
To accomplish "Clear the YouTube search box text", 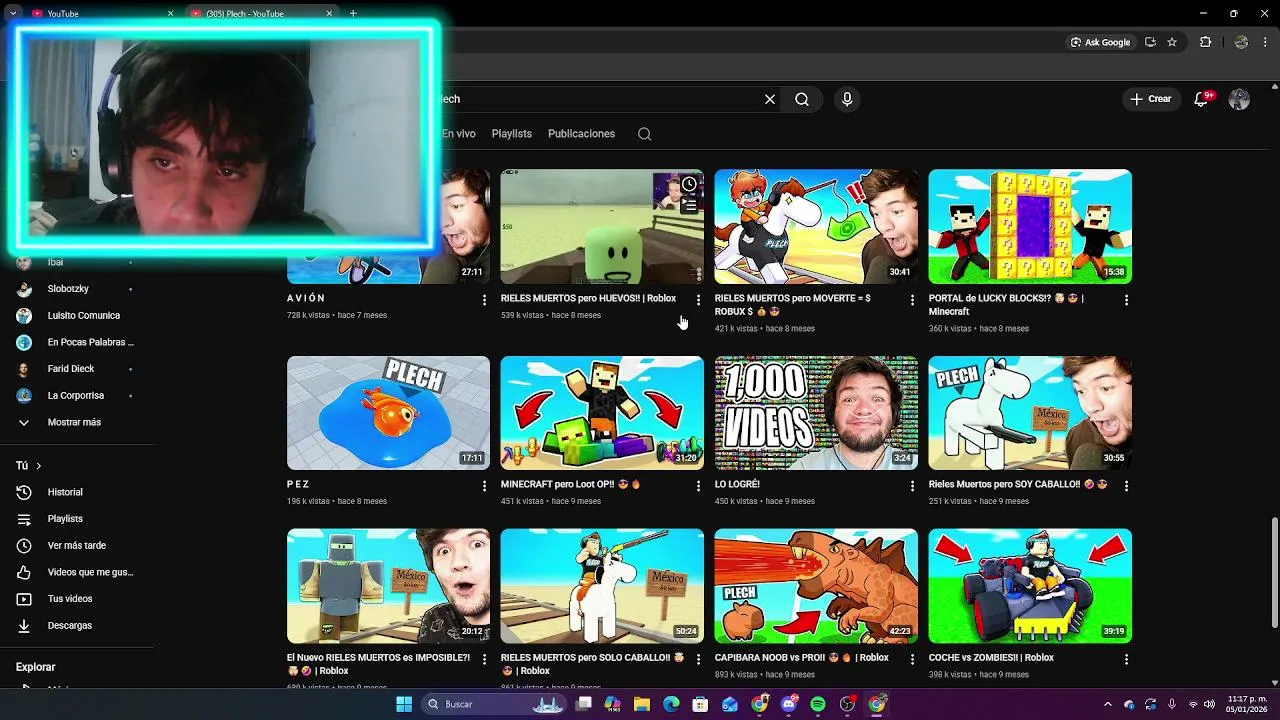I will click(x=770, y=99).
